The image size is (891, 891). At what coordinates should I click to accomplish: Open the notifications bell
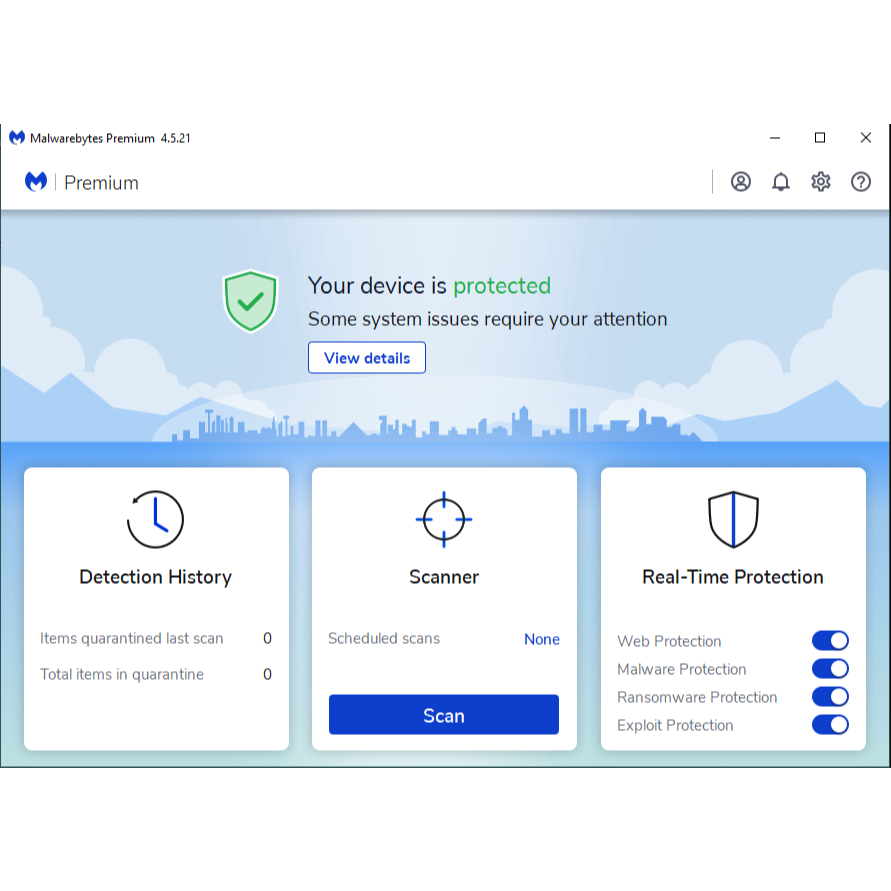point(781,182)
